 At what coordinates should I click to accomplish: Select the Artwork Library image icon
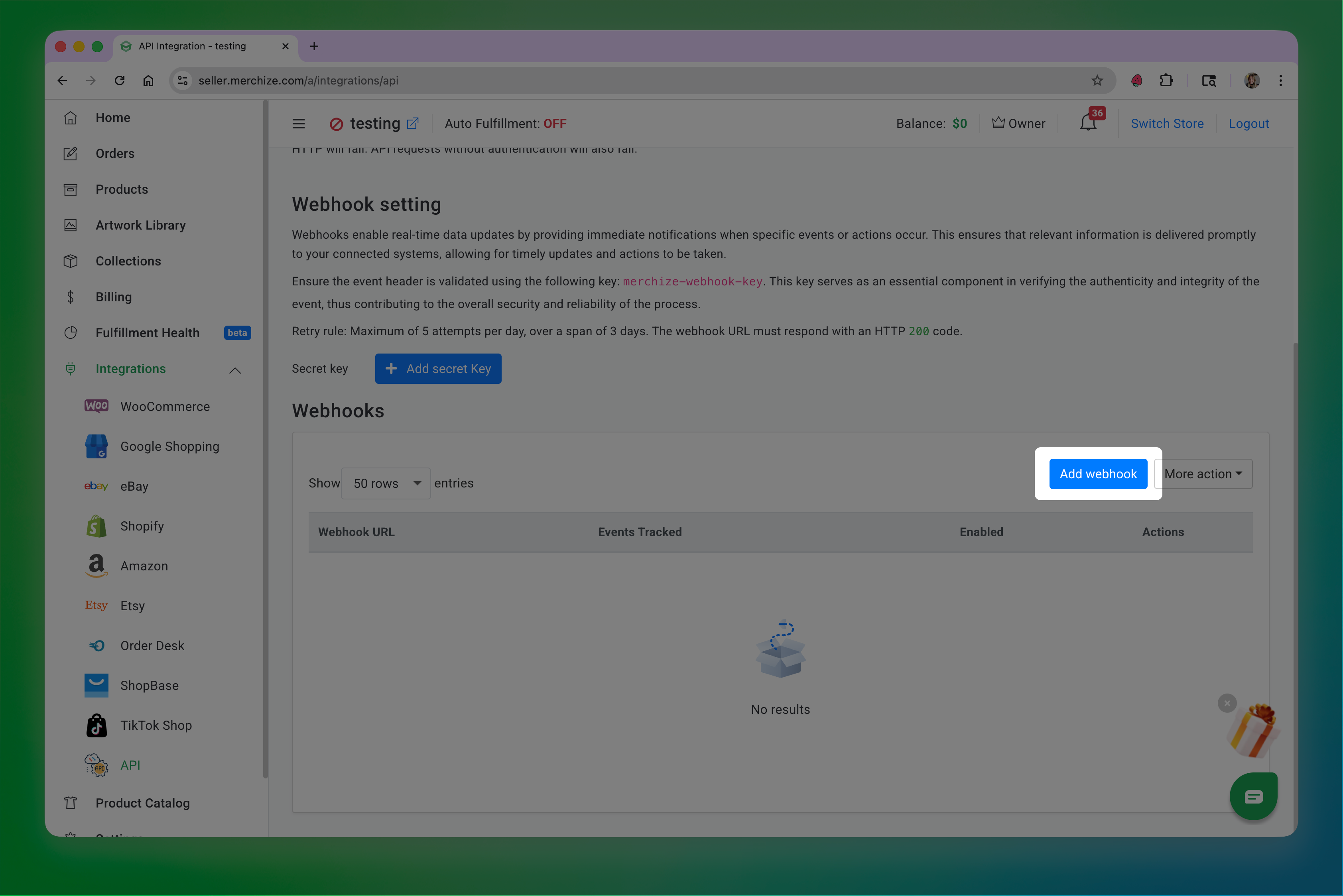tap(70, 225)
